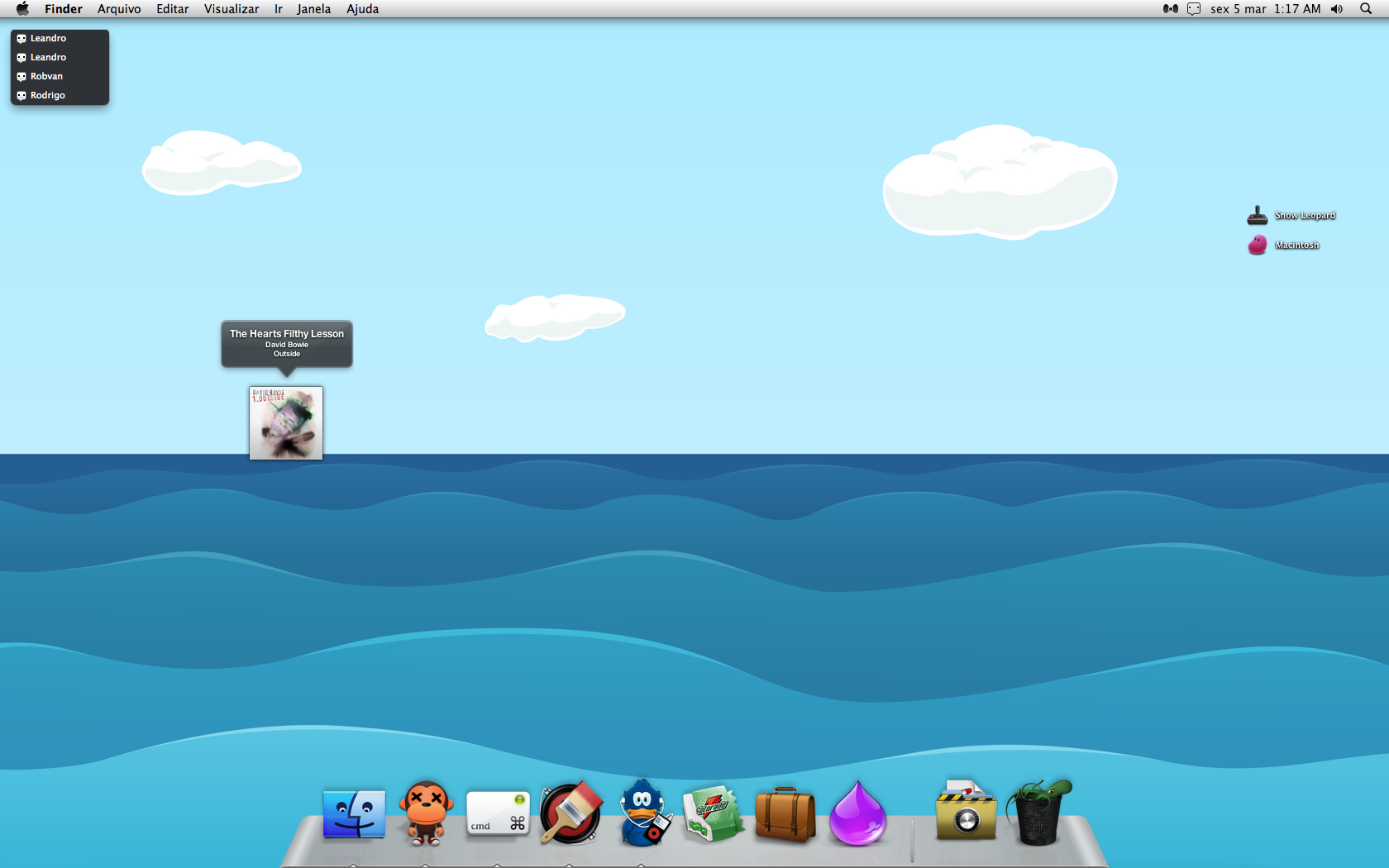Image resolution: width=1389 pixels, height=868 pixels.
Task: Launch the orange monkey app in dock
Action: (426, 813)
